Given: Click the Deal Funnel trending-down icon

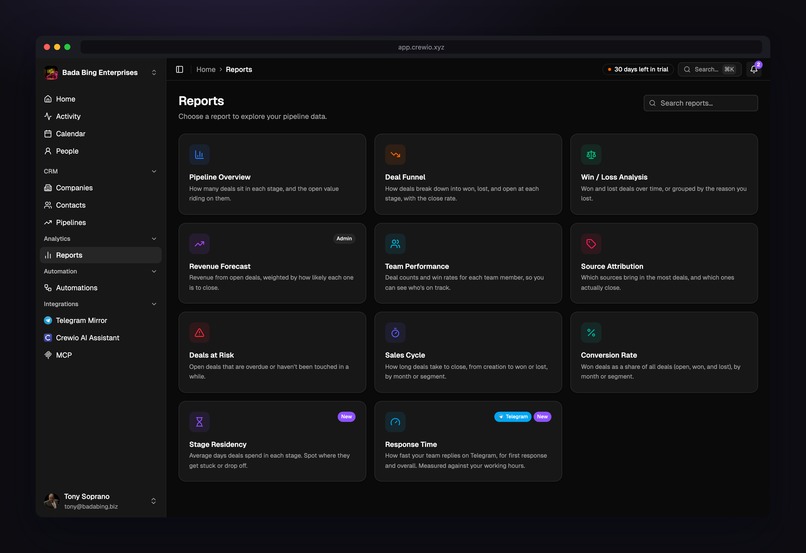Looking at the screenshot, I should click(395, 155).
